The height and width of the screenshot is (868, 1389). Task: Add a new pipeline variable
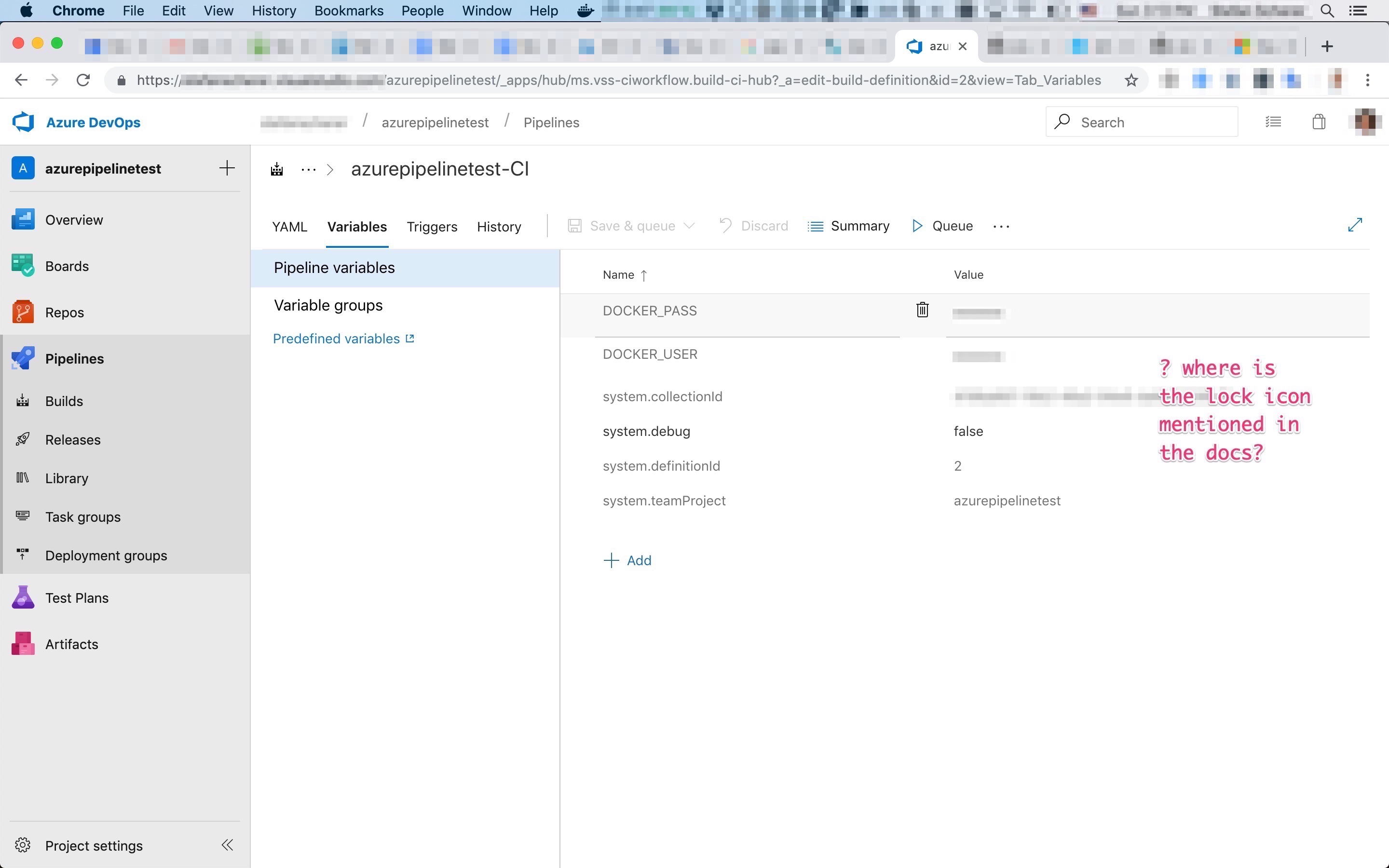coord(628,560)
